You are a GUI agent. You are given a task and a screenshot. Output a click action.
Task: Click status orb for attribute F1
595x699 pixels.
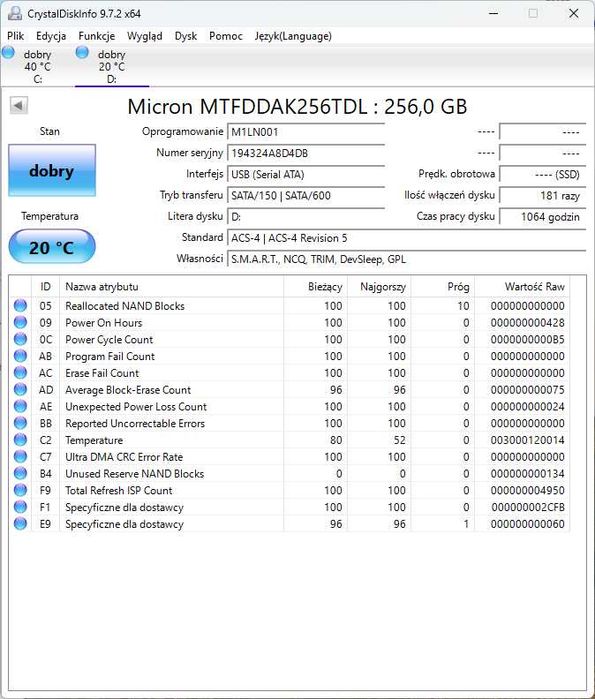point(20,507)
